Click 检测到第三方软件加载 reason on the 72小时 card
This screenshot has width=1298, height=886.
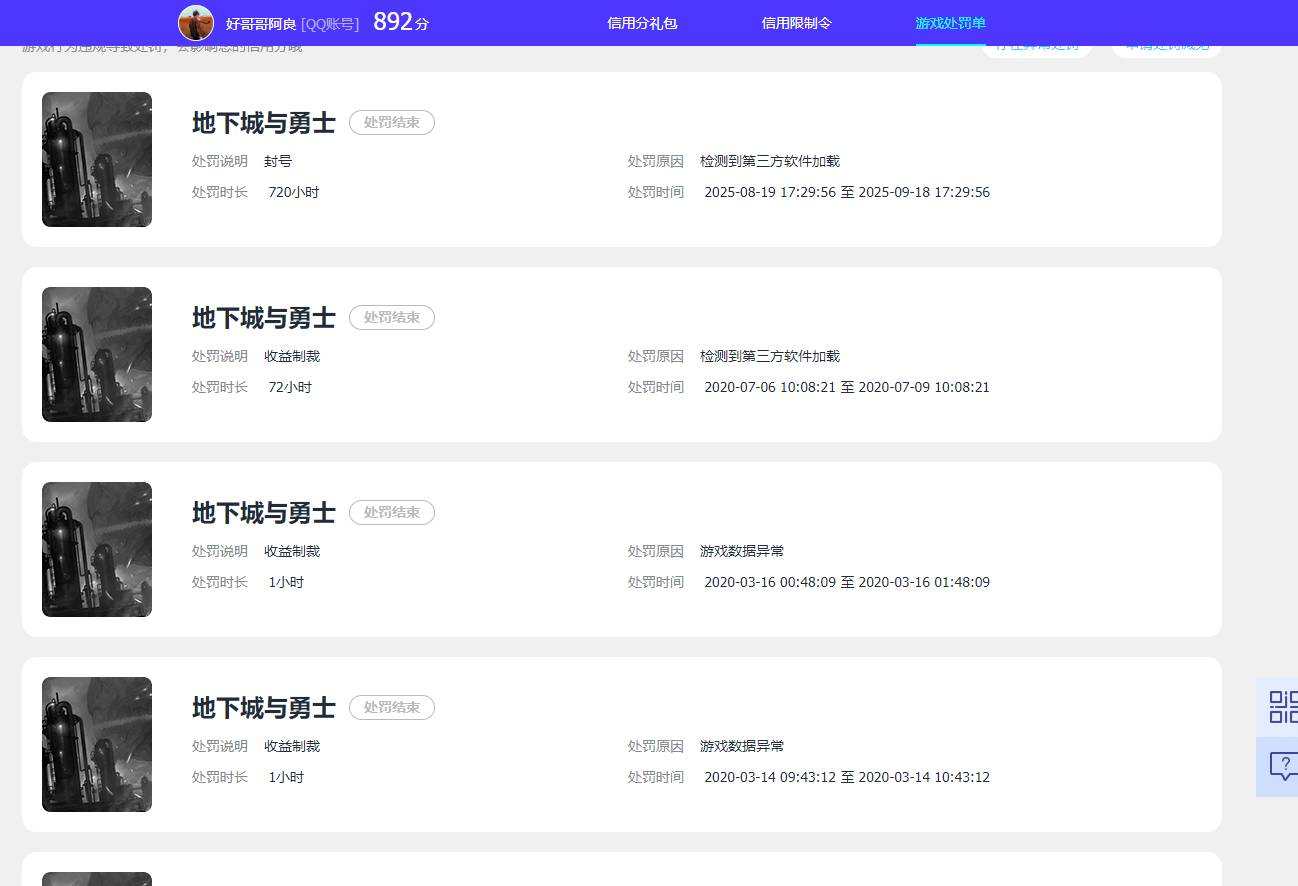(x=770, y=356)
